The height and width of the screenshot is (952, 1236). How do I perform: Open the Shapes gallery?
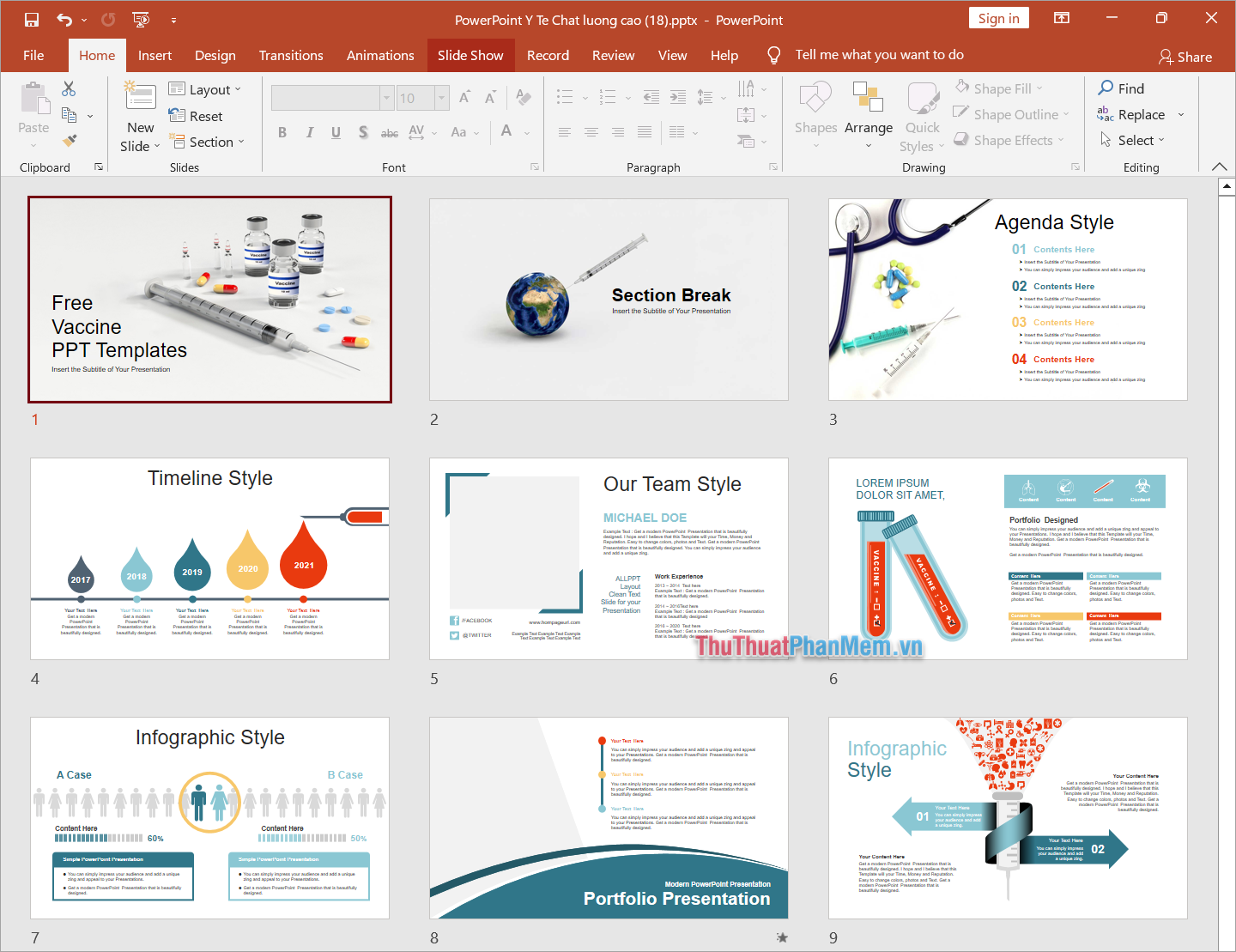(x=815, y=116)
